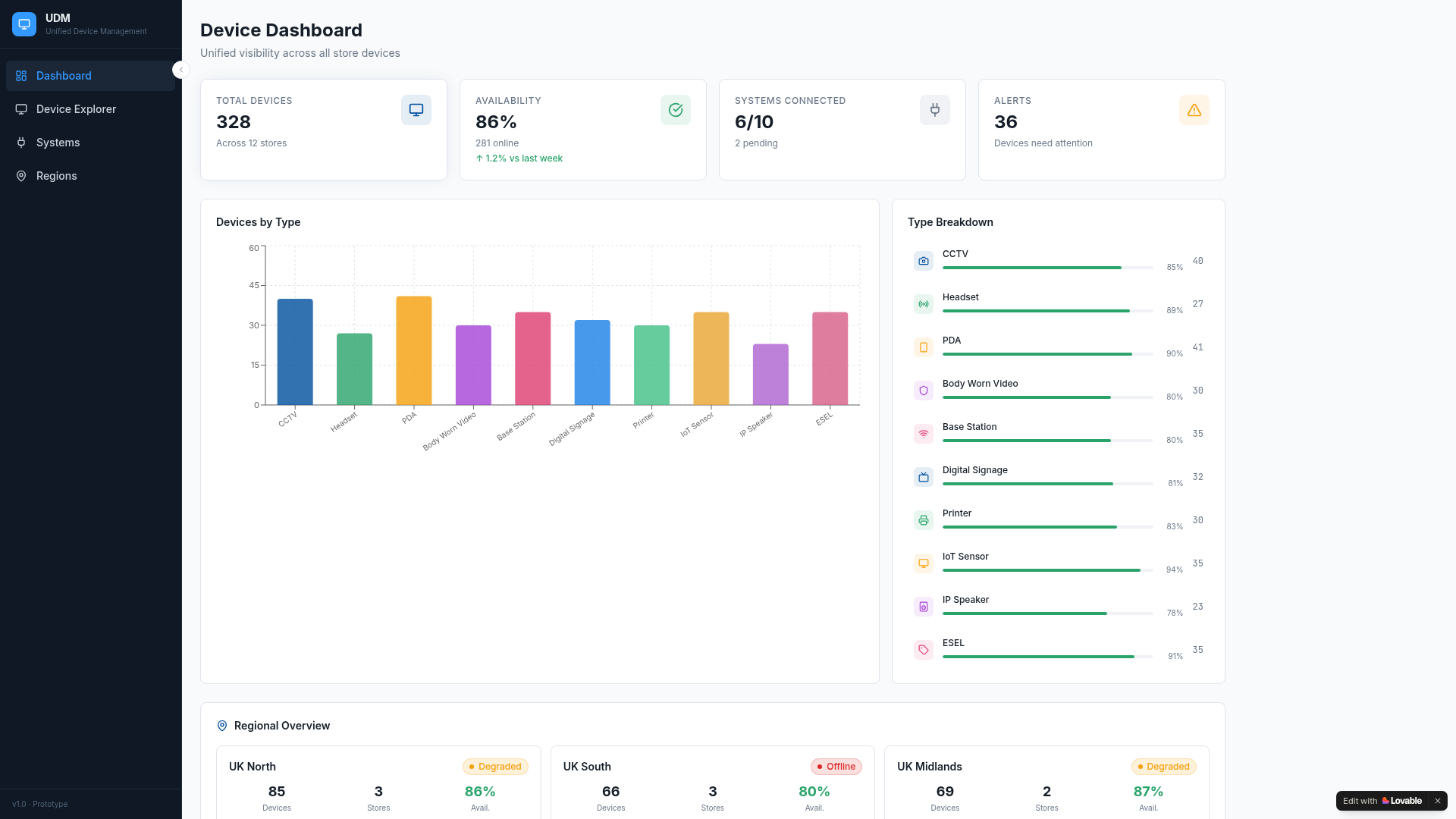
Task: Open the UK Midlands region card
Action: click(x=1046, y=783)
